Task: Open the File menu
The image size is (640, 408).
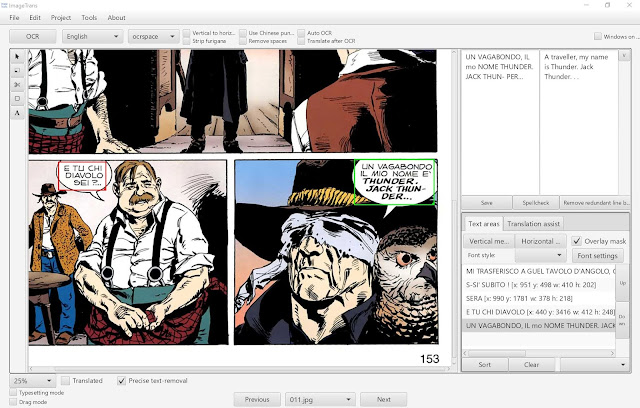Action: pos(14,18)
